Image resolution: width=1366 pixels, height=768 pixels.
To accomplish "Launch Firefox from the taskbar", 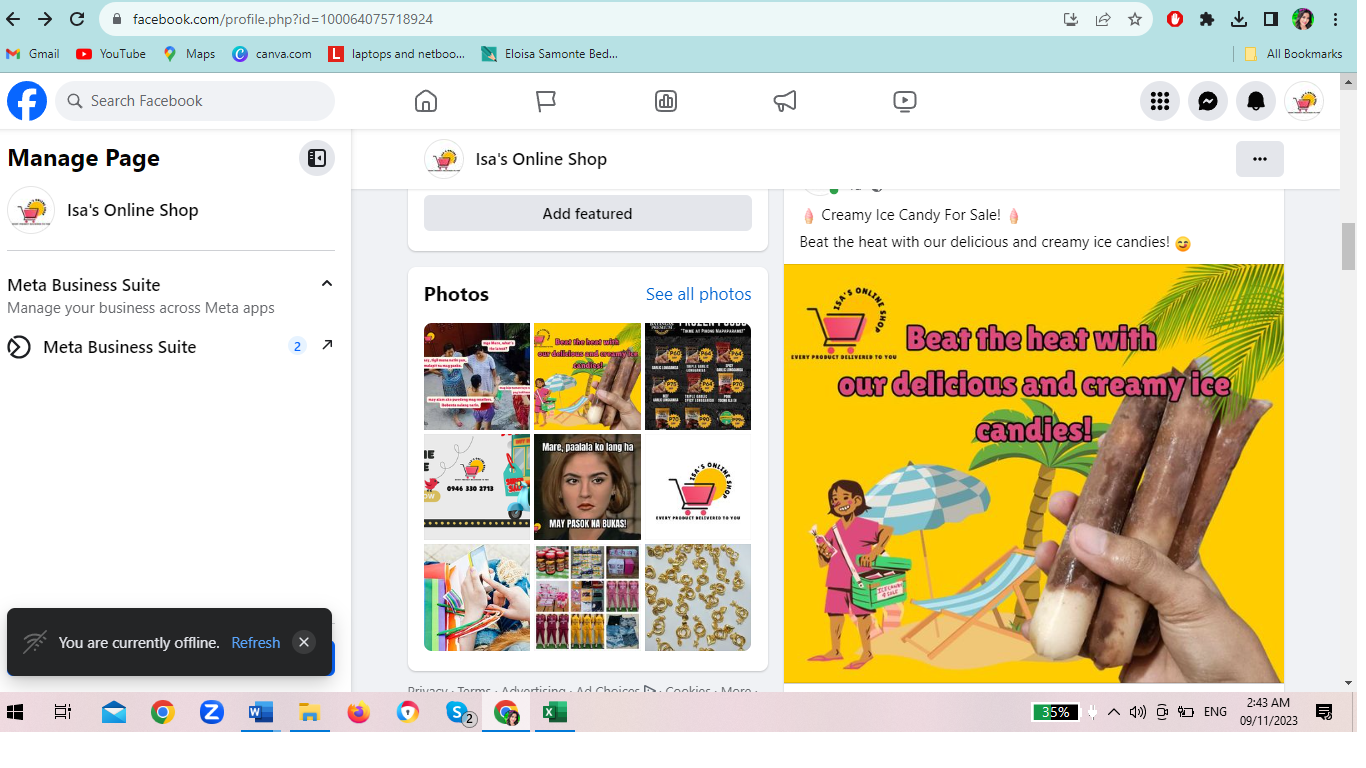I will (x=358, y=712).
